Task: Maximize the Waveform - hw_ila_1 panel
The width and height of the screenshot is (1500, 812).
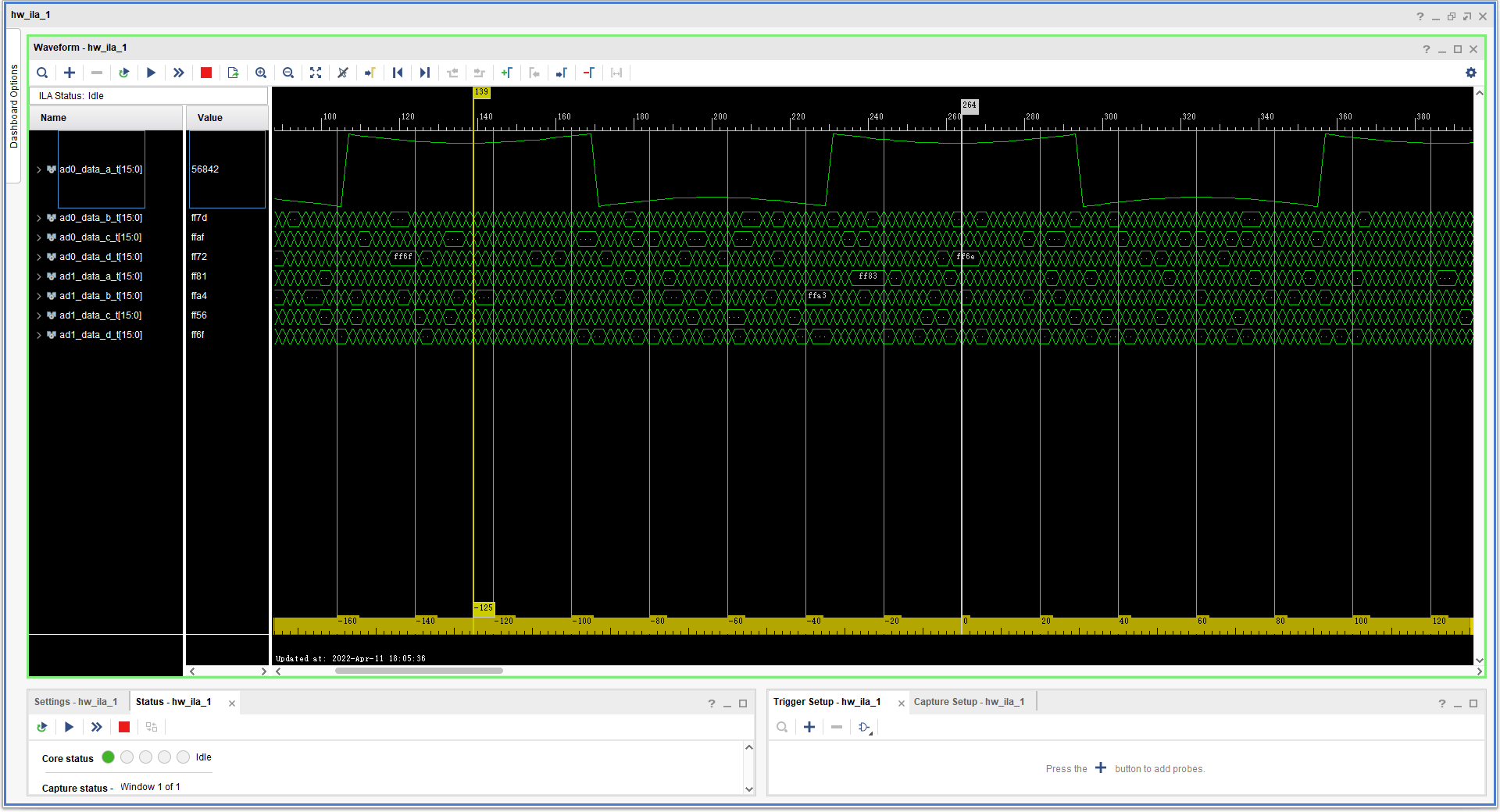Action: click(x=1458, y=49)
